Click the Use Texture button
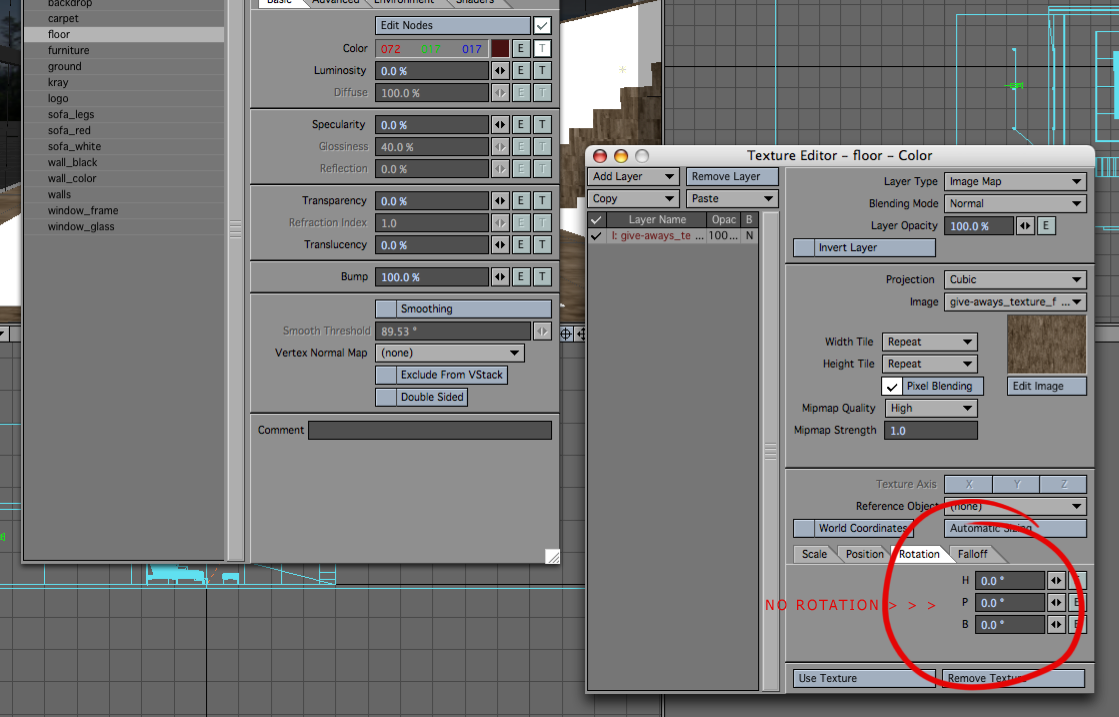 click(x=864, y=678)
